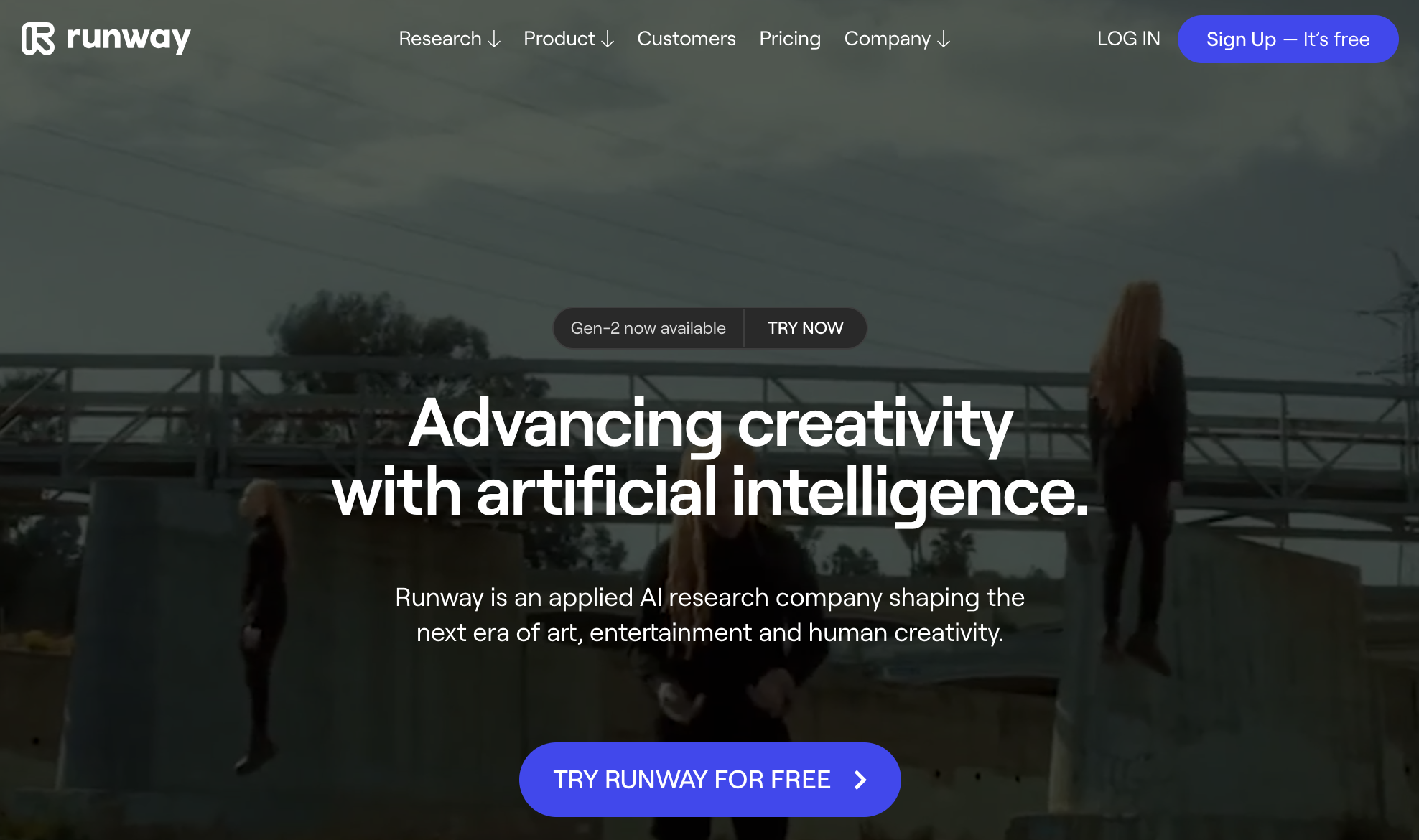Viewport: 1419px width, 840px height.
Task: Click the chevron in Try Runway button
Action: pos(860,780)
